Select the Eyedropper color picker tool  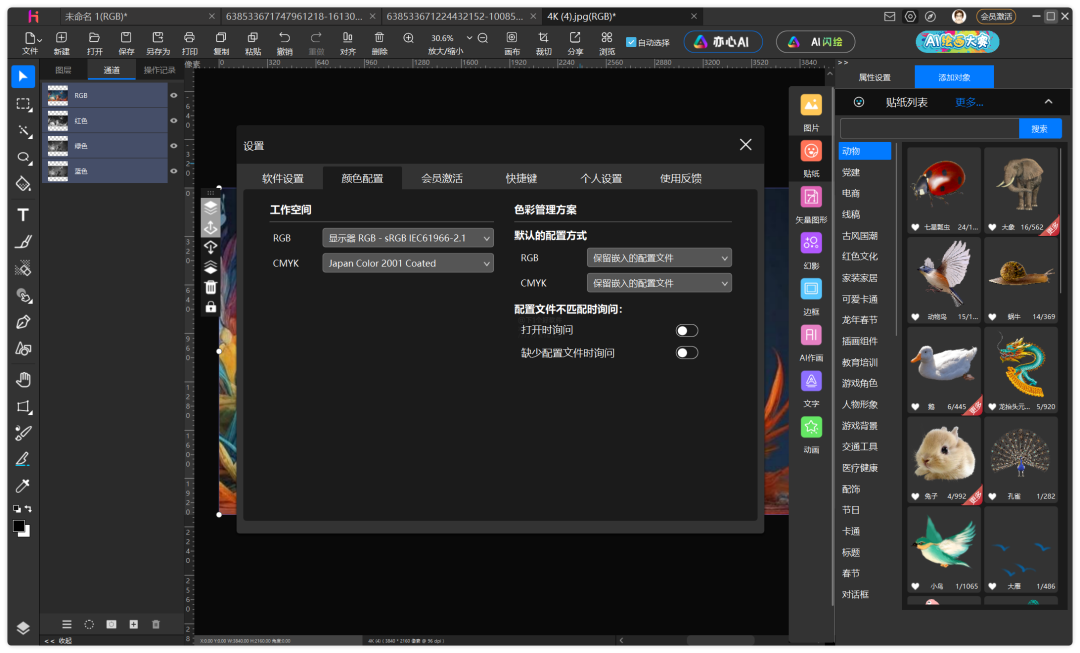point(23,486)
